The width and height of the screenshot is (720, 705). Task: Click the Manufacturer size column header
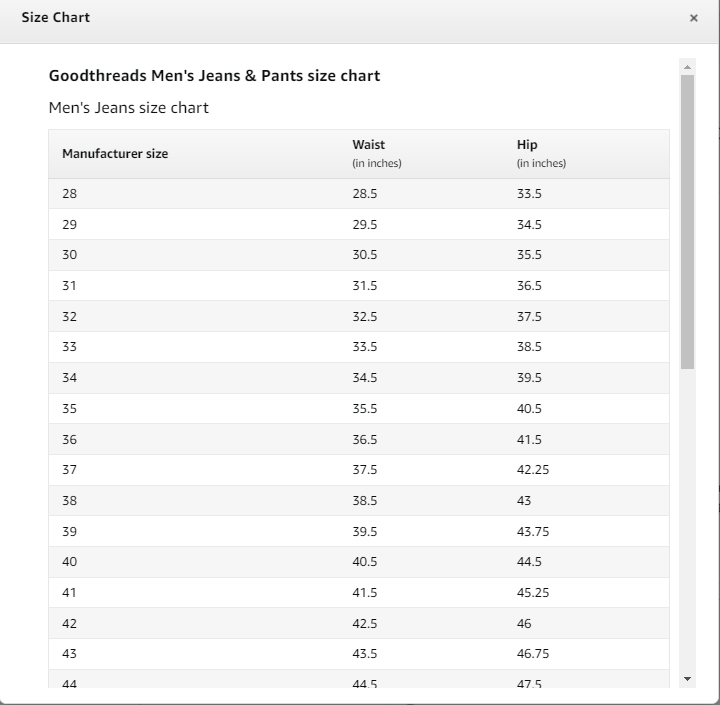[115, 154]
